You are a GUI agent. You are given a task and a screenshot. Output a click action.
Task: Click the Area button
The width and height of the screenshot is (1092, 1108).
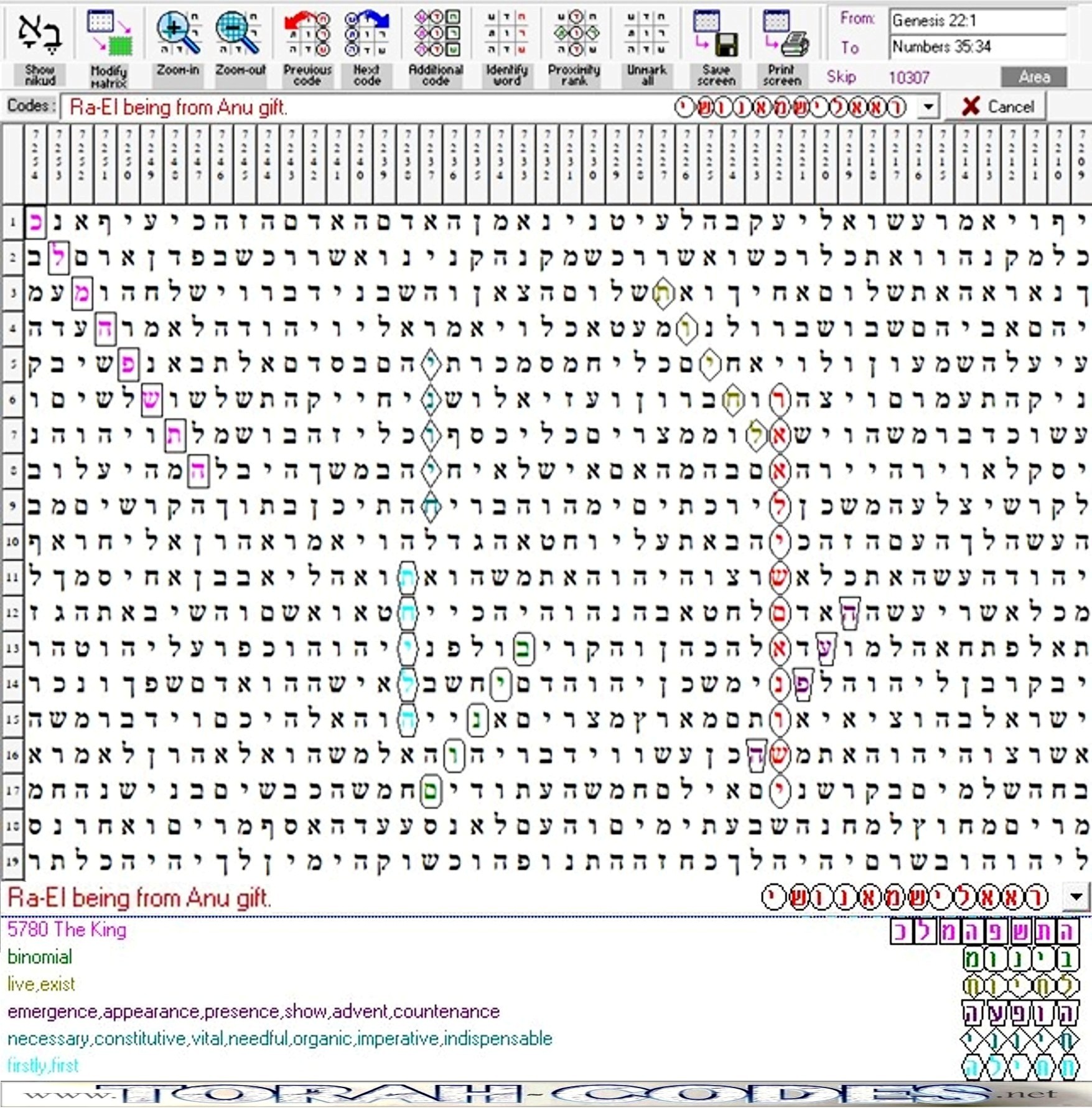click(1034, 77)
